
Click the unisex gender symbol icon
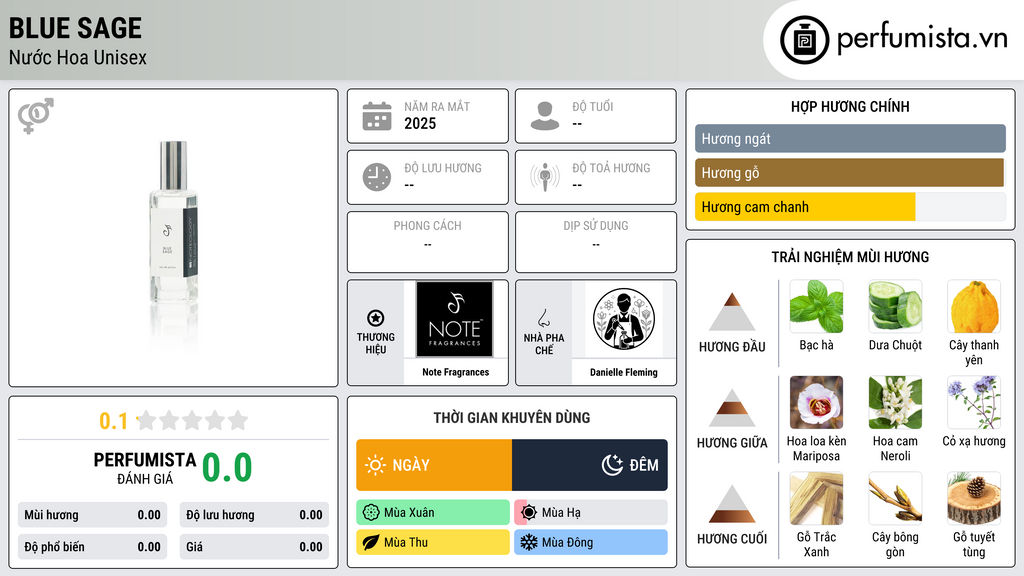point(35,116)
